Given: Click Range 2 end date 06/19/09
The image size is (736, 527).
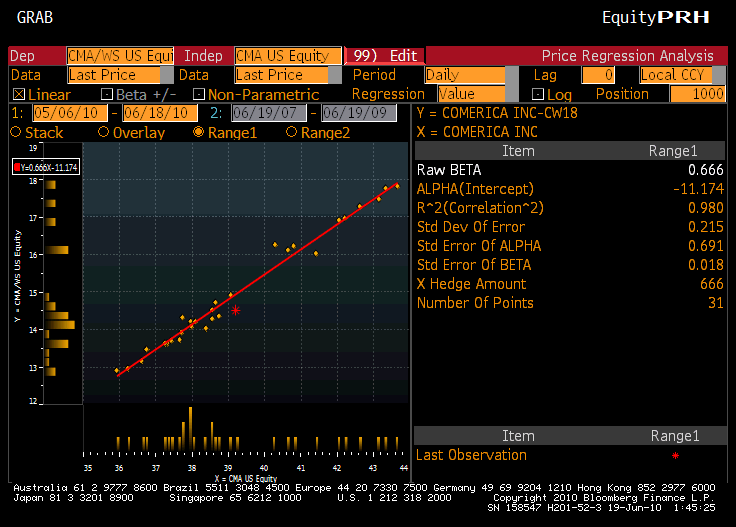Looking at the screenshot, I should pos(359,113).
